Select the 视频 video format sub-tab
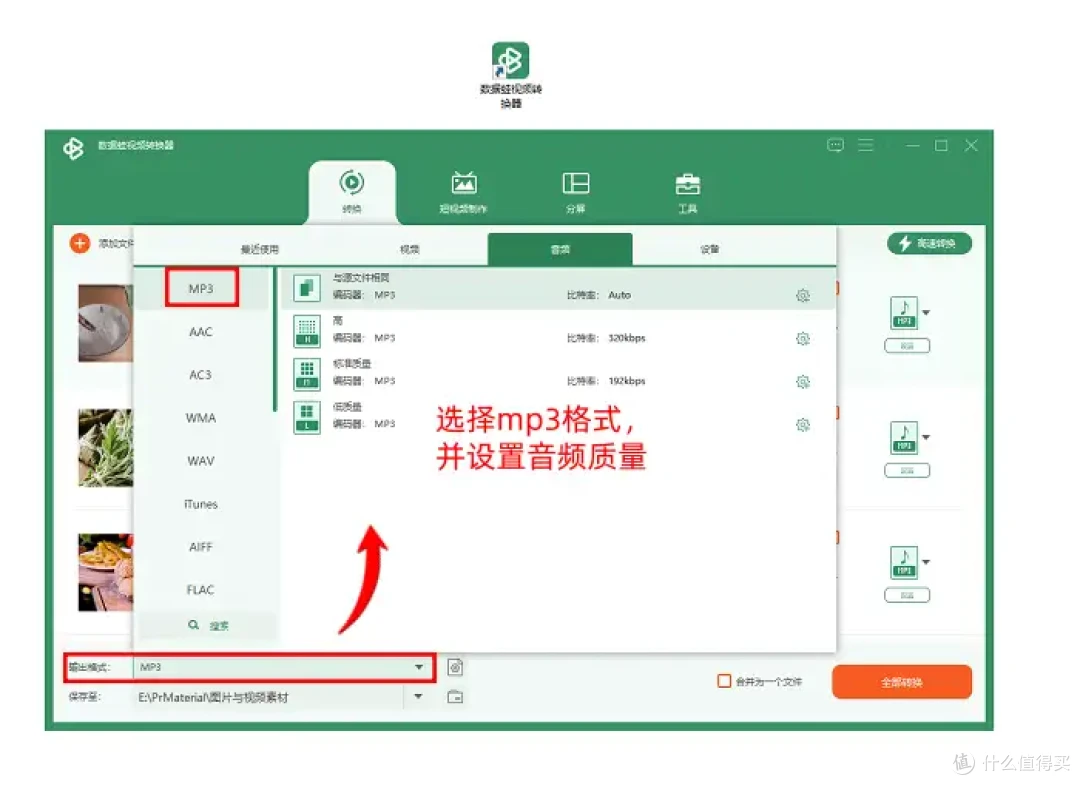Image resolution: width=1080 pixels, height=785 pixels. tap(410, 249)
